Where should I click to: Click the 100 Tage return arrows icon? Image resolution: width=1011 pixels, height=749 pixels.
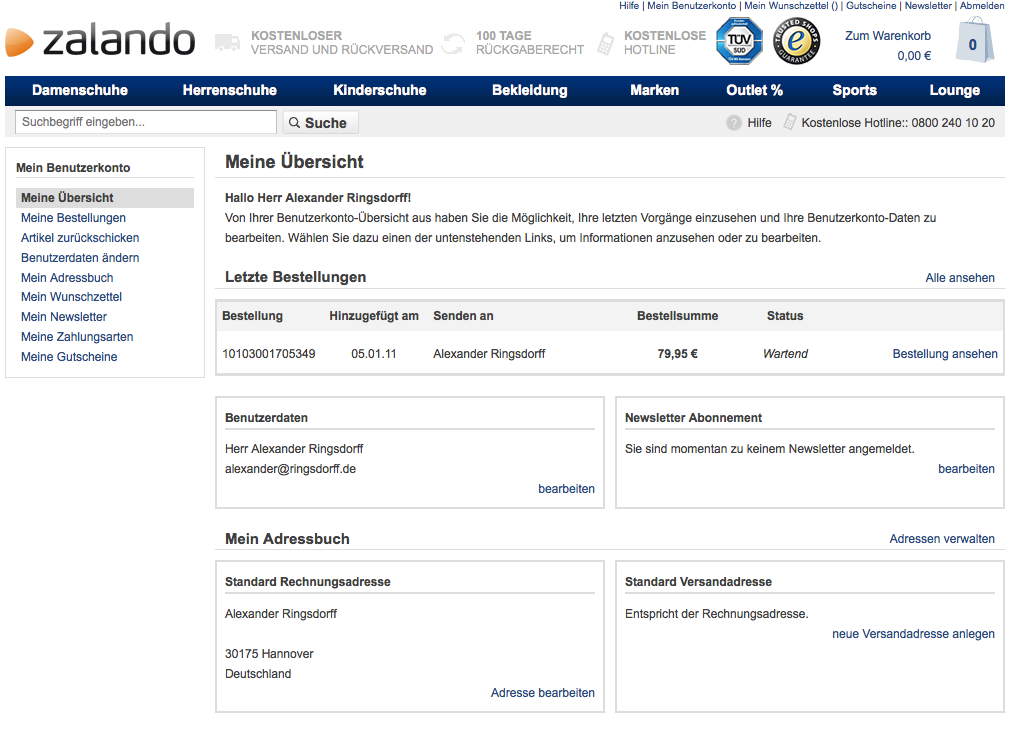[454, 43]
